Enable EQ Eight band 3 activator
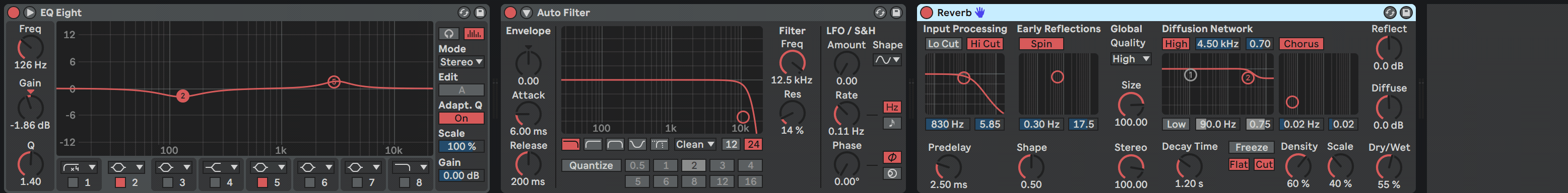 168,182
